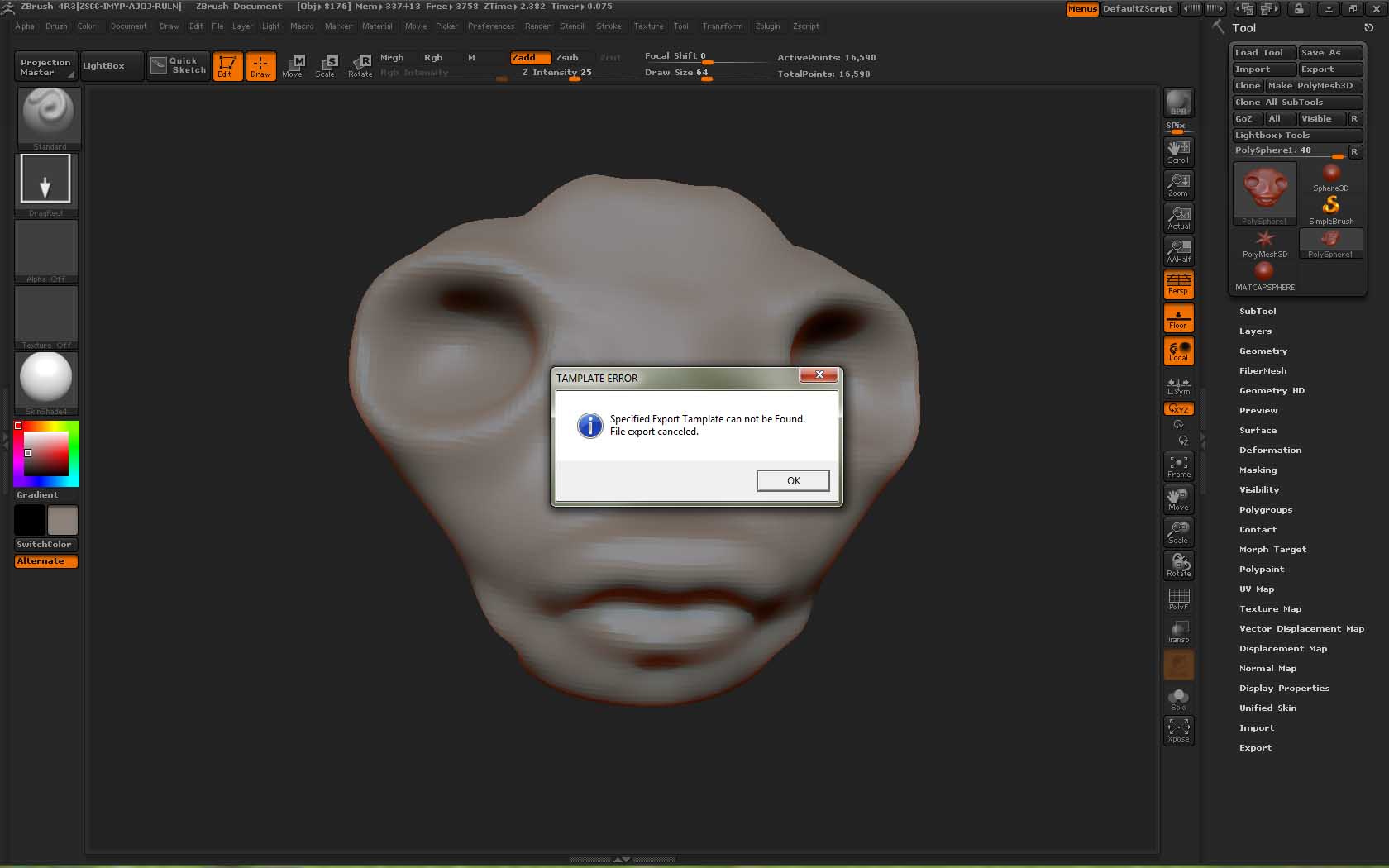Expand the Geometry section
Image resolution: width=1389 pixels, height=868 pixels.
pos(1263,351)
